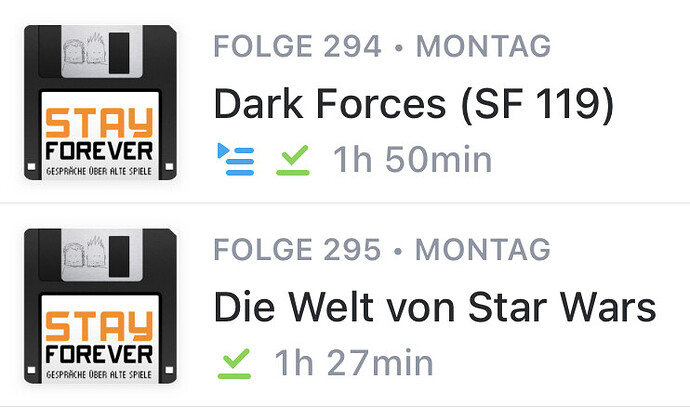Select the FOLGE 295 episode number label

297,250
